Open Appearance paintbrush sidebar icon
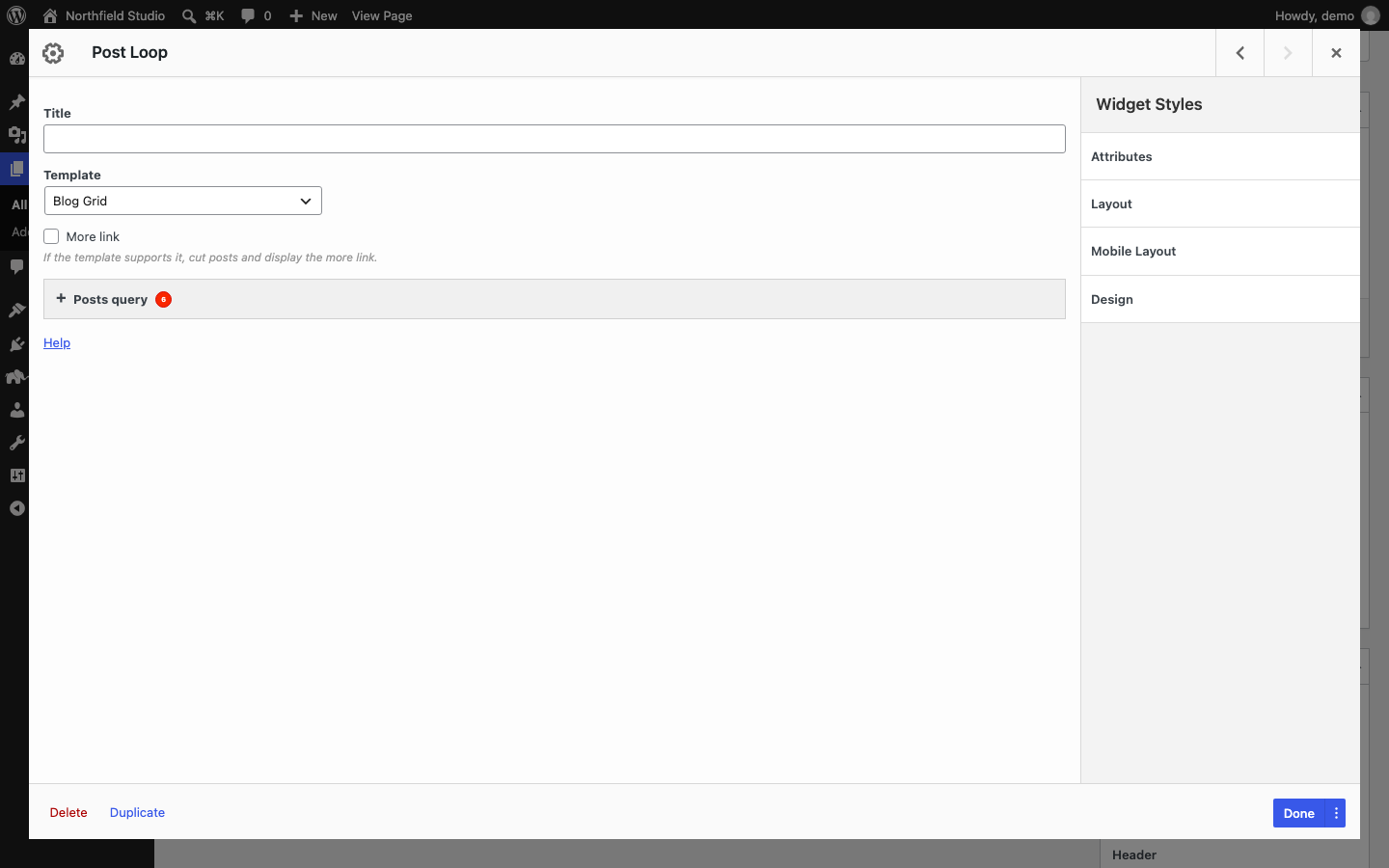Screen dimensions: 1389x868 pyautogui.click(x=16, y=310)
